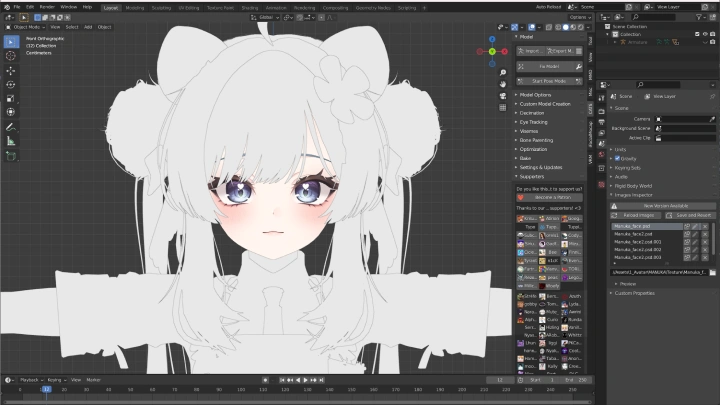Open viewport Options dropdown
The image size is (720, 405).
(x=580, y=17)
